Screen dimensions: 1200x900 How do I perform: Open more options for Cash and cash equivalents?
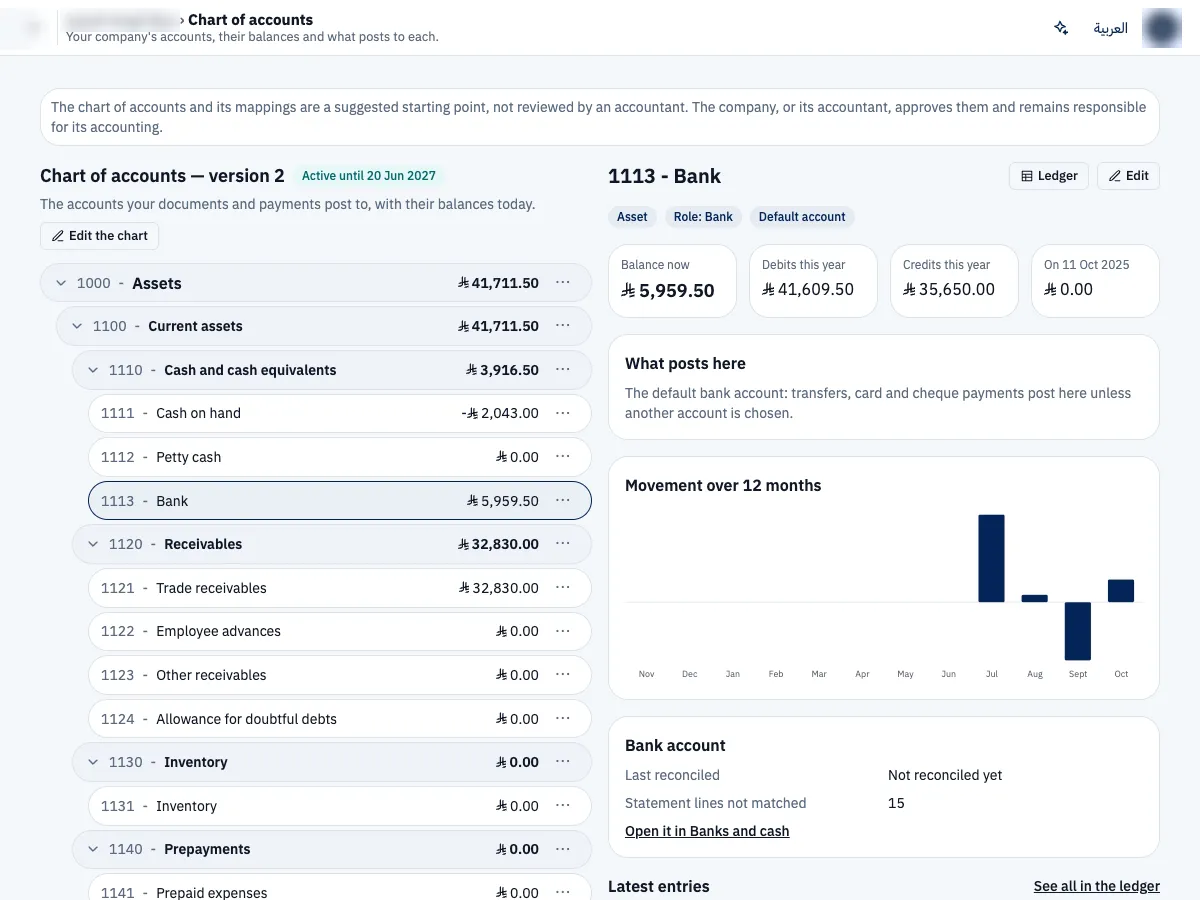click(x=563, y=370)
